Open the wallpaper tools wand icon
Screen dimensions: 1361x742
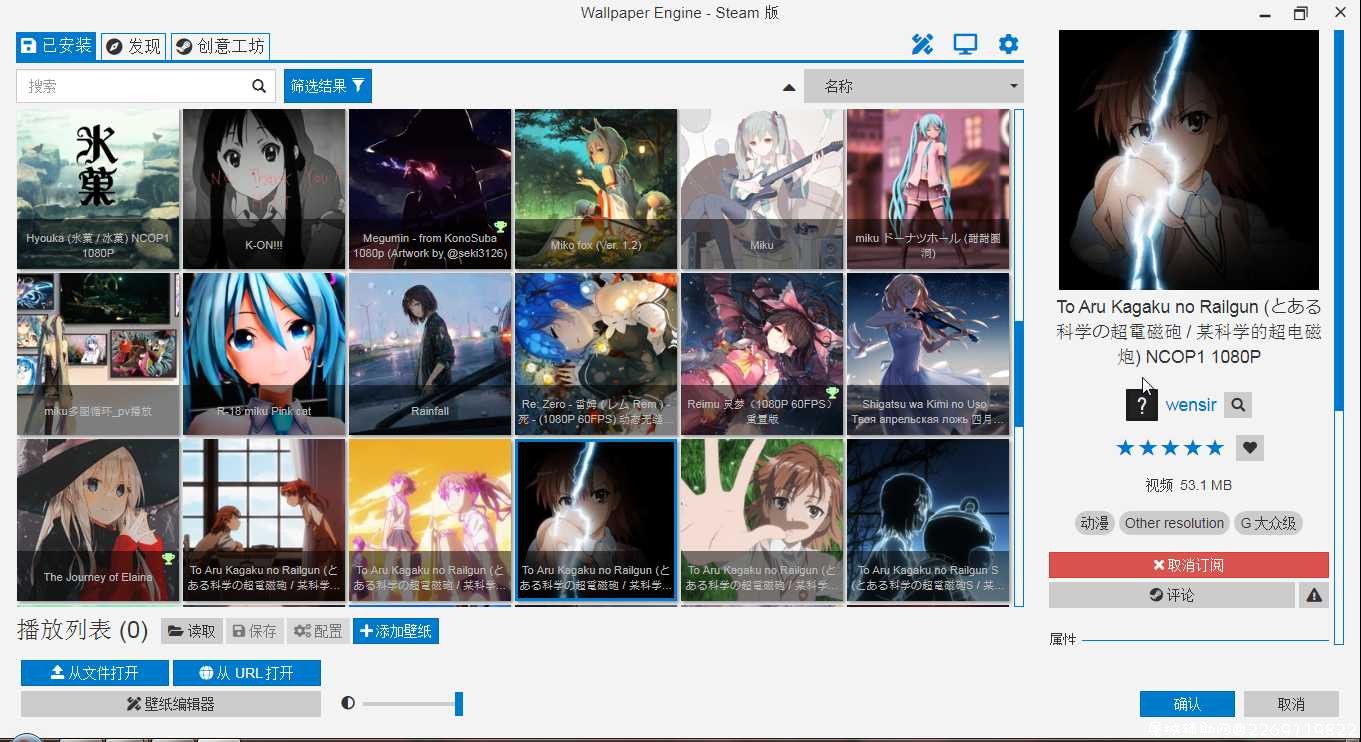[922, 44]
